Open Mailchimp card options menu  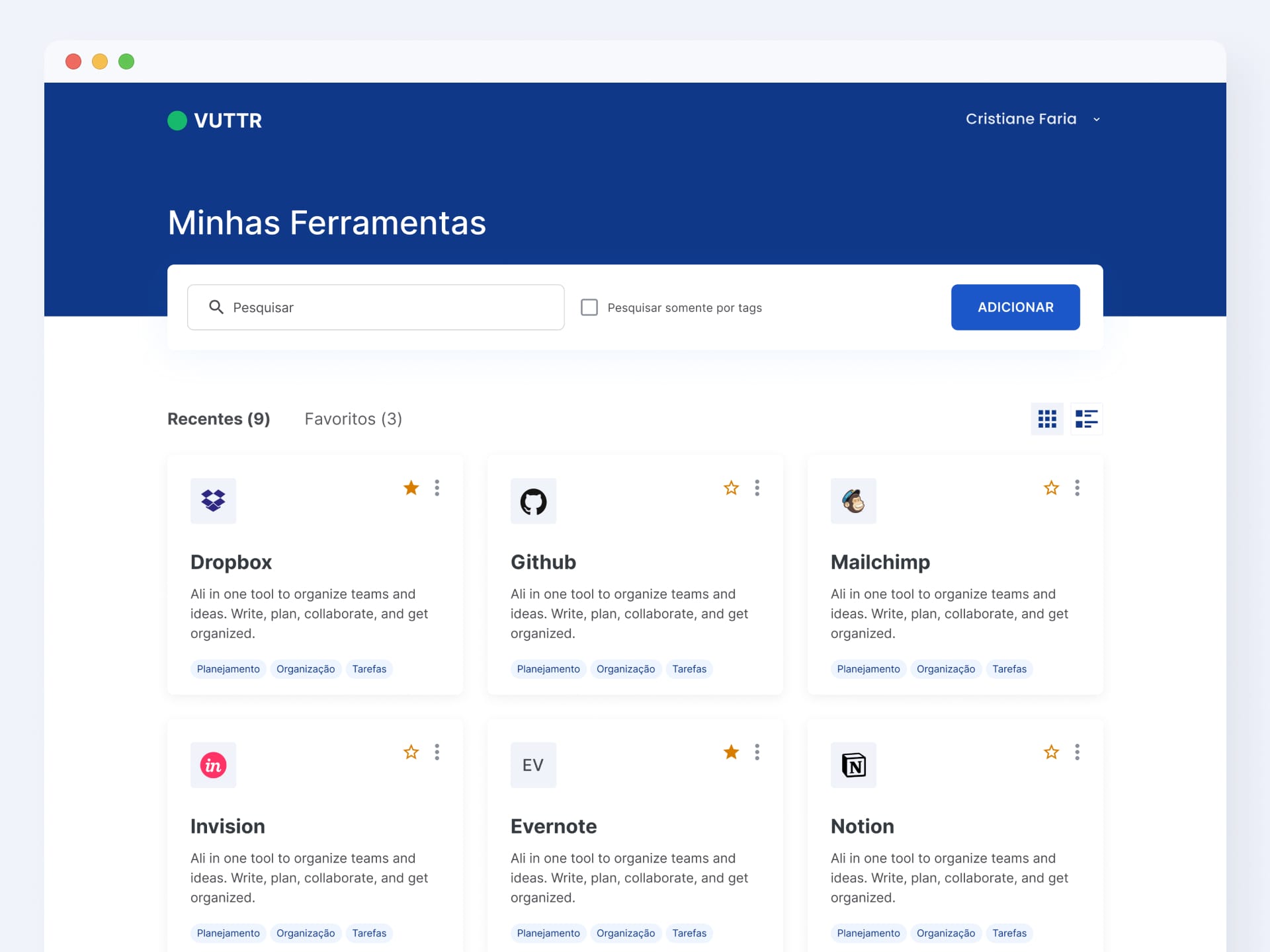coord(1077,488)
